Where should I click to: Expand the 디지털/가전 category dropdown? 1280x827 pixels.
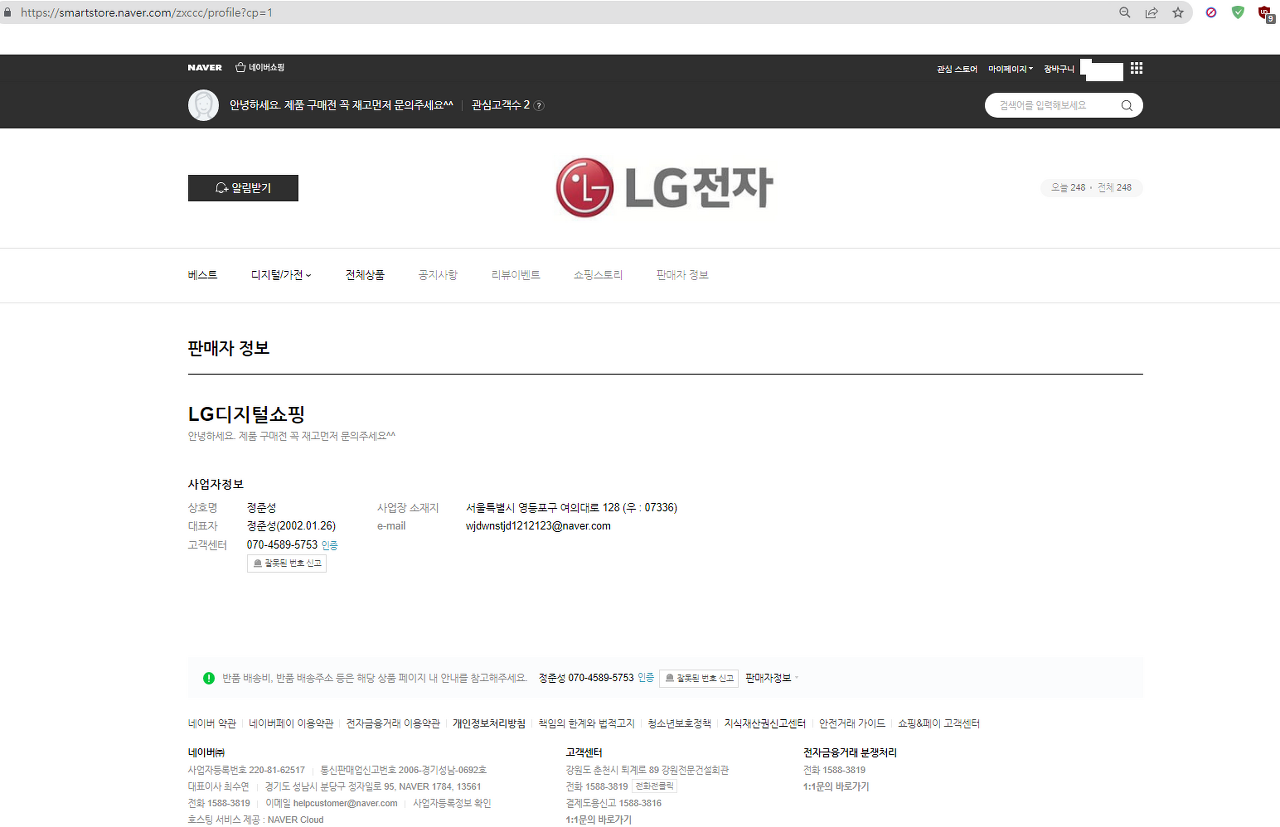(281, 275)
